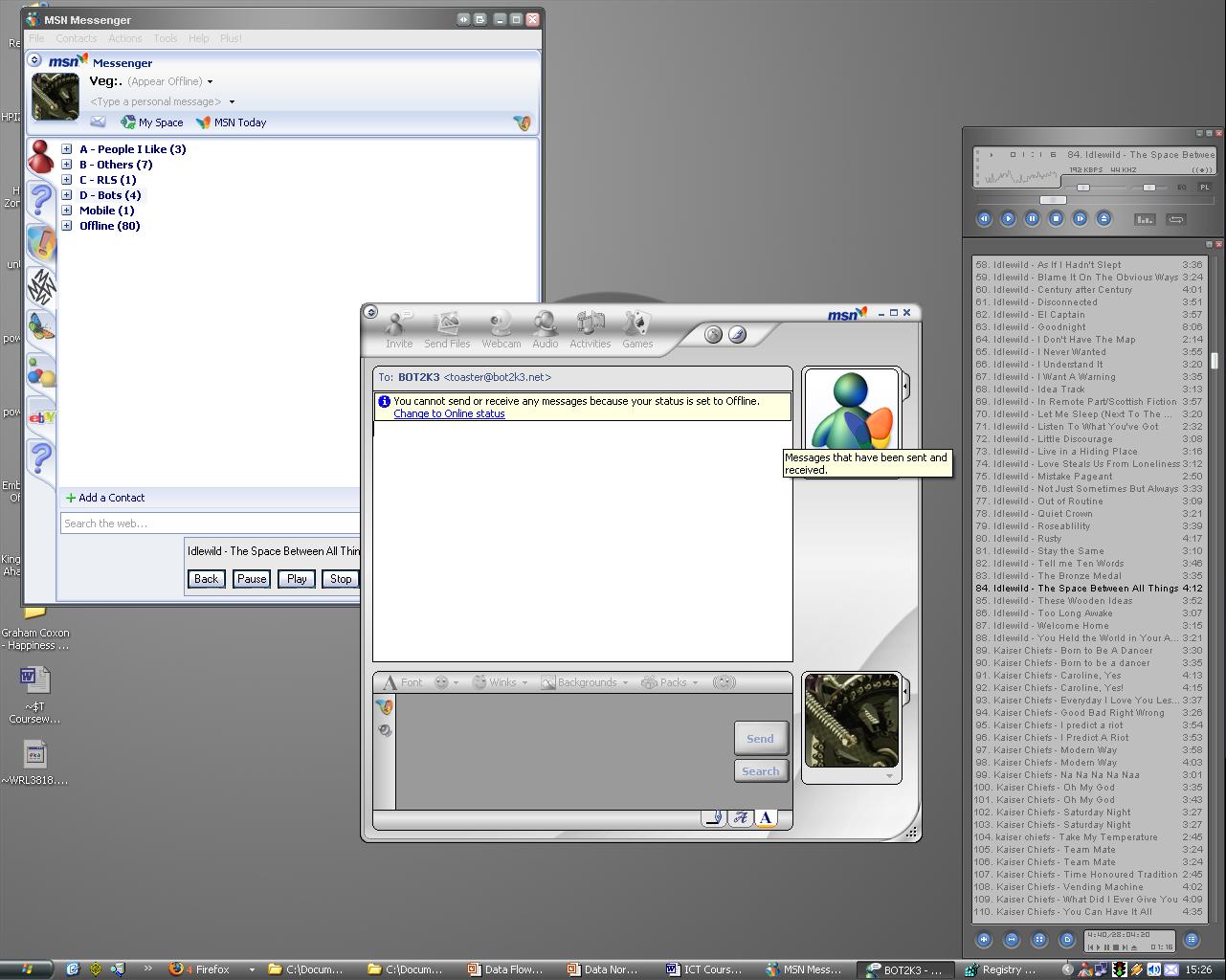Image resolution: width=1226 pixels, height=980 pixels.
Task: Click voice clip icon beside message box
Action: (384, 730)
